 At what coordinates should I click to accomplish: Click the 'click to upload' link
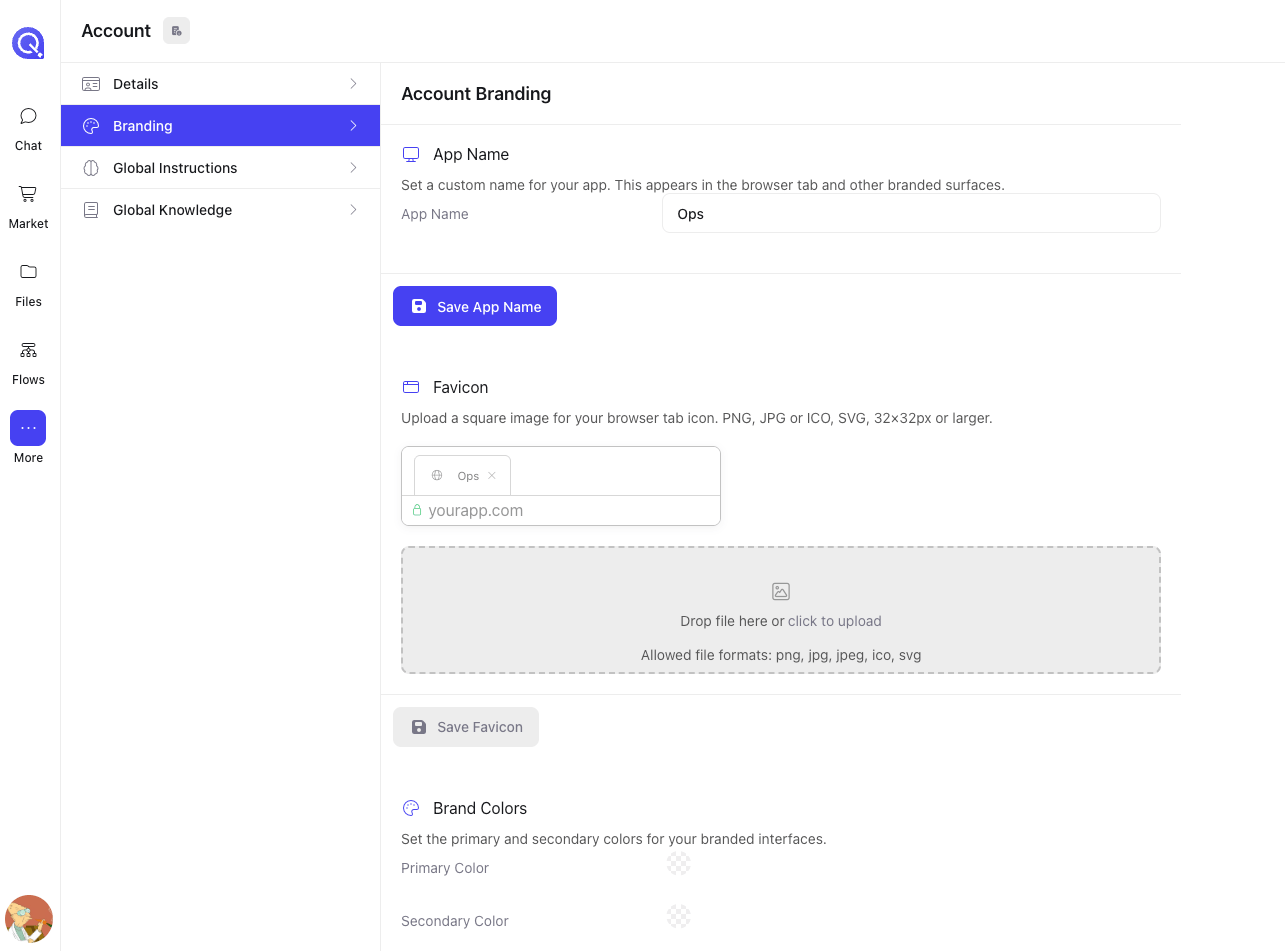835,621
